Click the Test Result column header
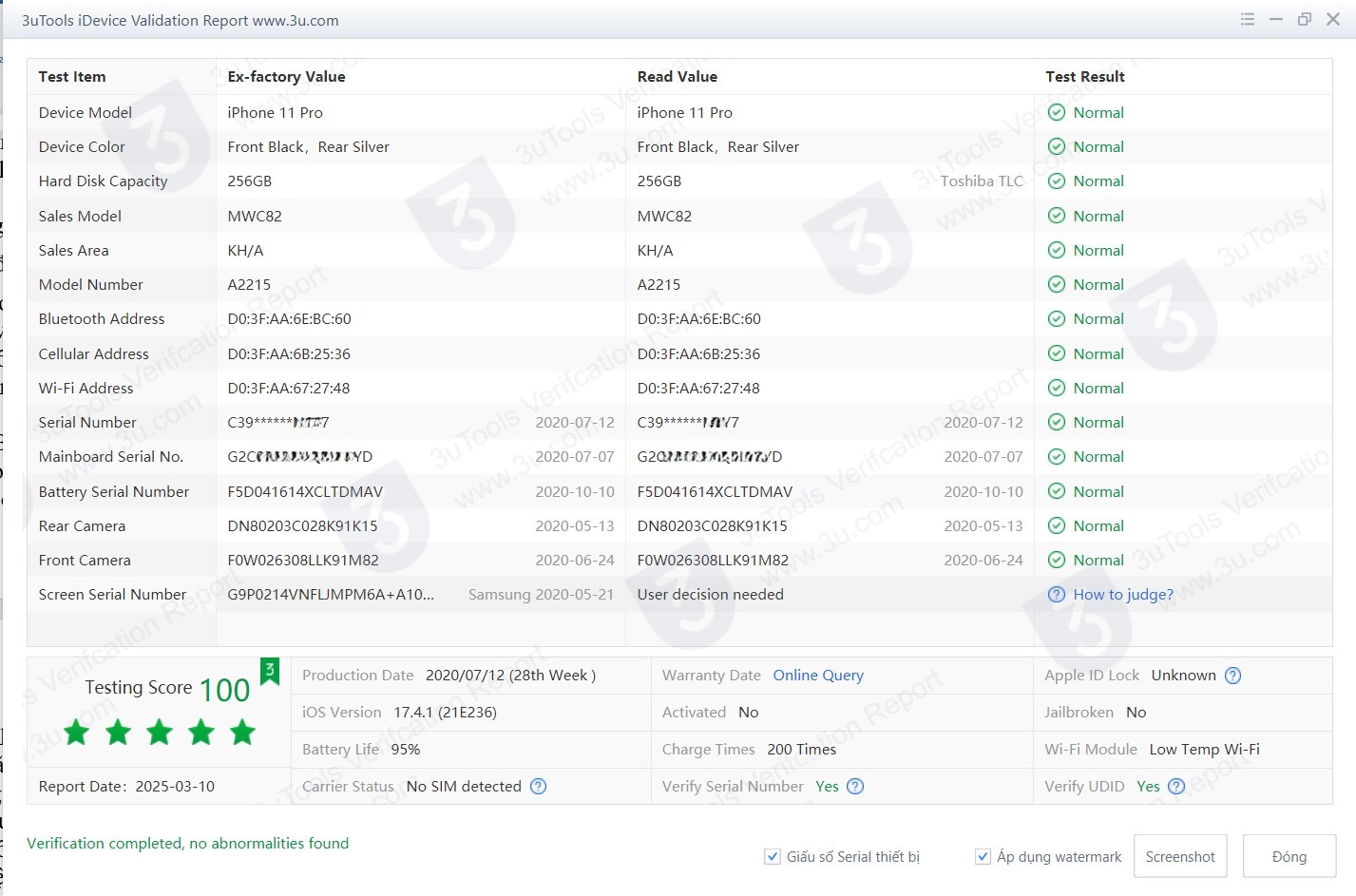 1084,77
